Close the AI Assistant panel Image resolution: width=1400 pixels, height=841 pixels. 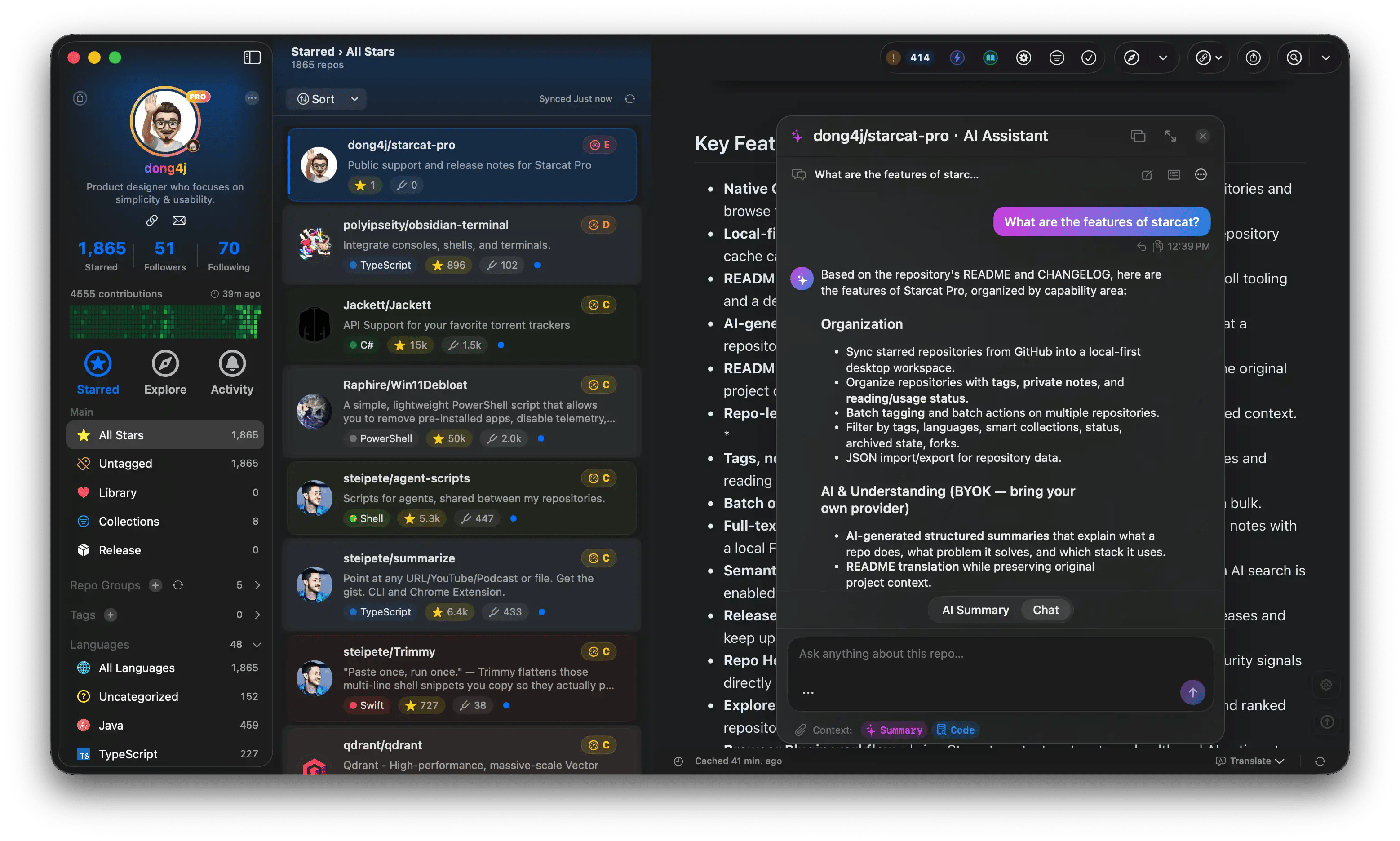coord(1203,136)
